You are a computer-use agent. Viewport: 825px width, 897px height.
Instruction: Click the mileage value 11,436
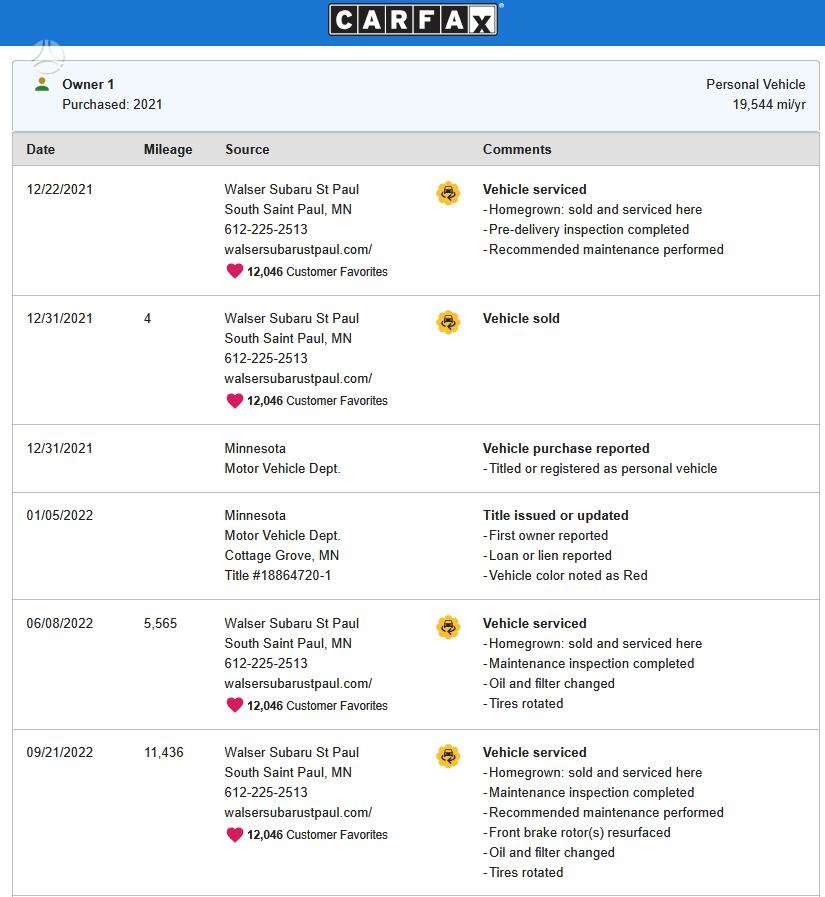click(x=164, y=752)
